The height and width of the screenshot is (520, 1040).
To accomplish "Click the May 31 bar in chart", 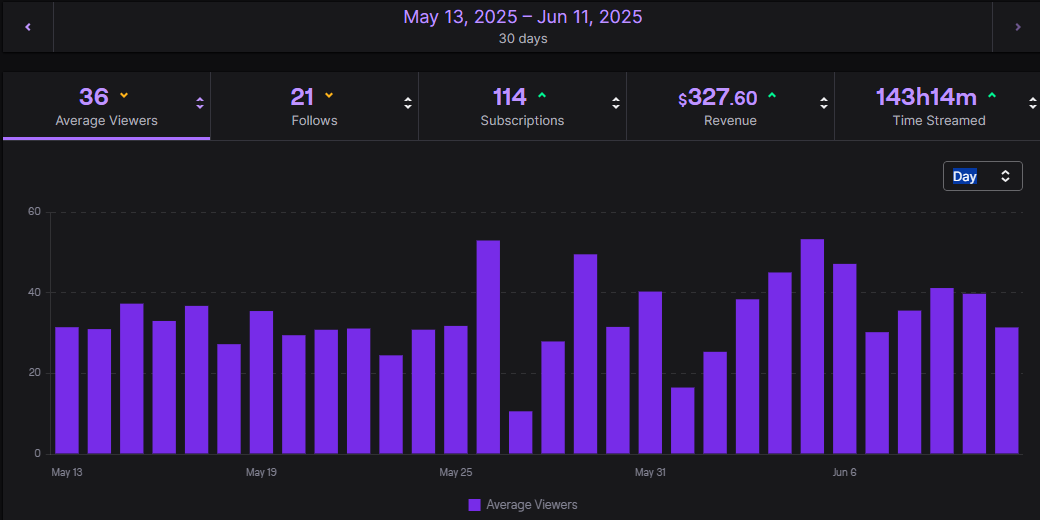I will 650,373.
